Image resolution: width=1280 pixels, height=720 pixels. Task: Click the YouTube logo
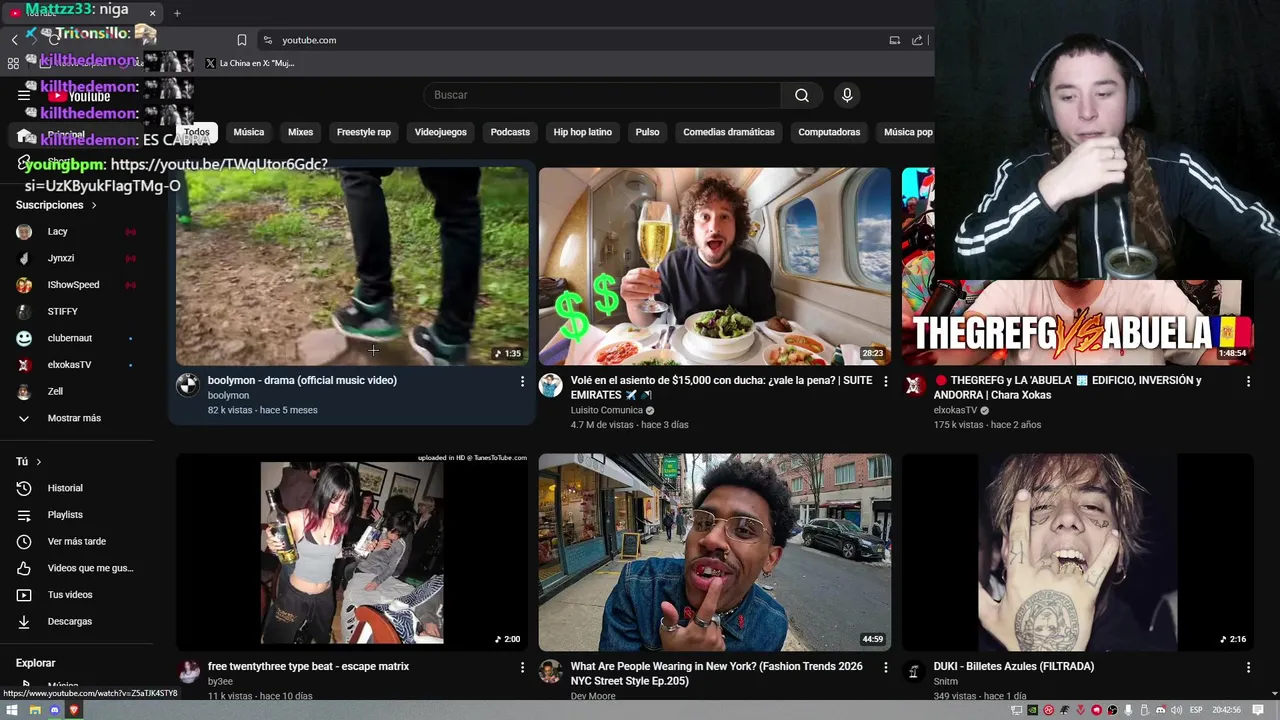[x=80, y=96]
